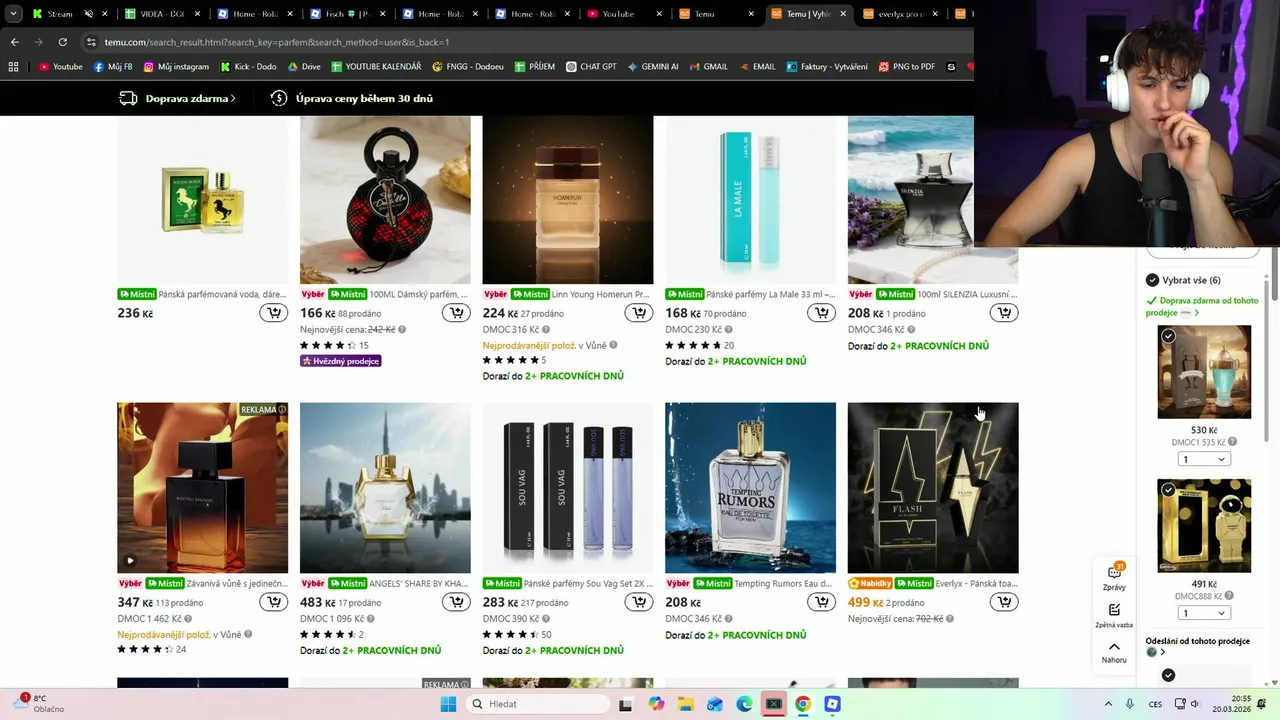Click info icon next to DMOC 230 Kč
This screenshot has height=720, width=1280.
(728, 330)
